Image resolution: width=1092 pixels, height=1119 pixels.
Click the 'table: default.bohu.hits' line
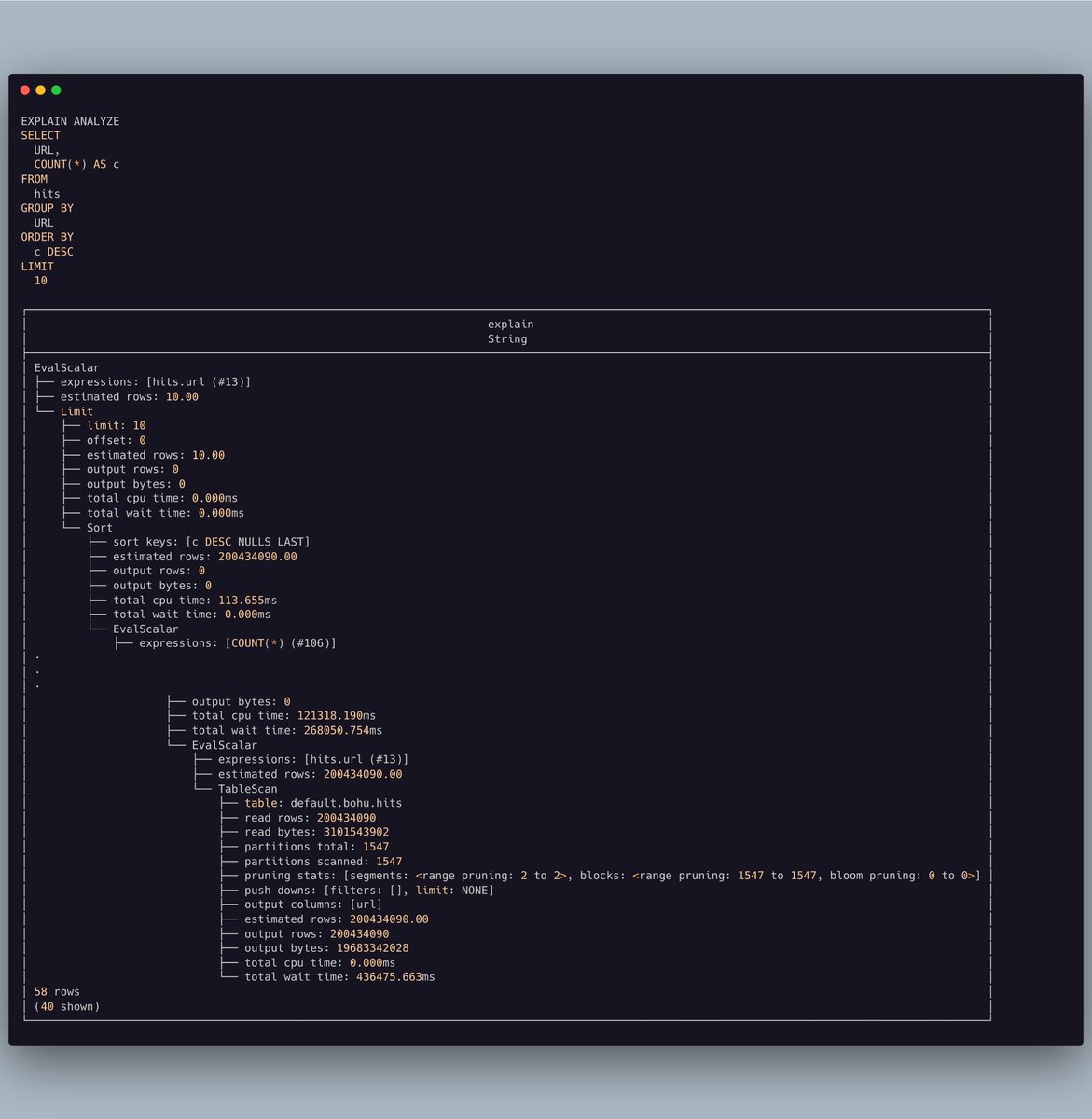click(x=324, y=803)
